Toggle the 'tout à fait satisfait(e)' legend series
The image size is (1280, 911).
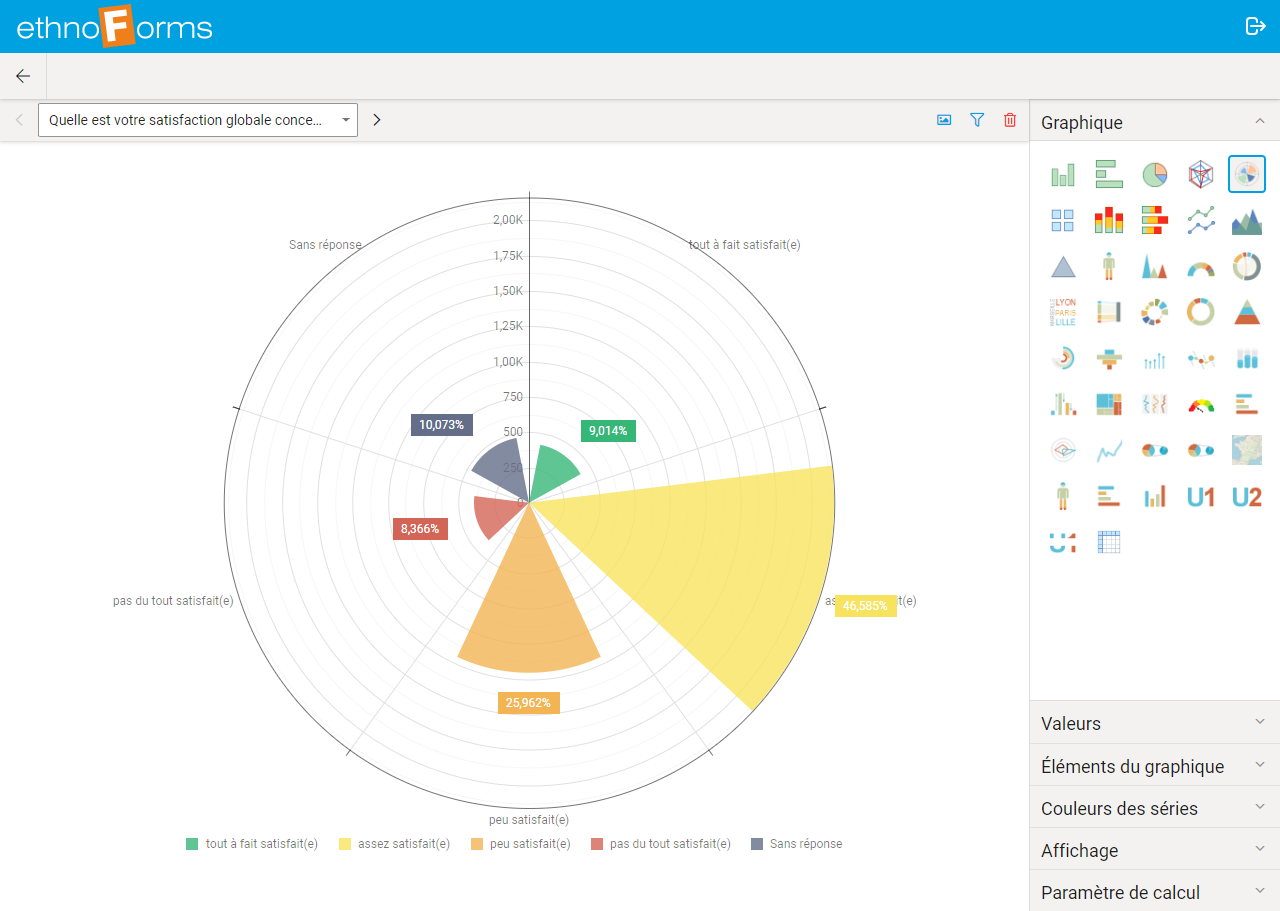(252, 844)
